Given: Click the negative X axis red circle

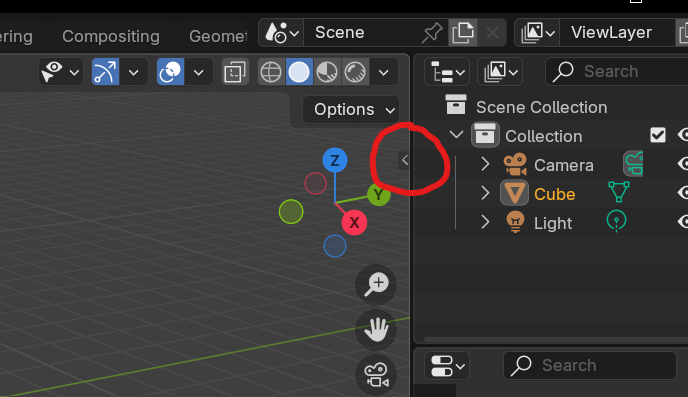Looking at the screenshot, I should 315,183.
